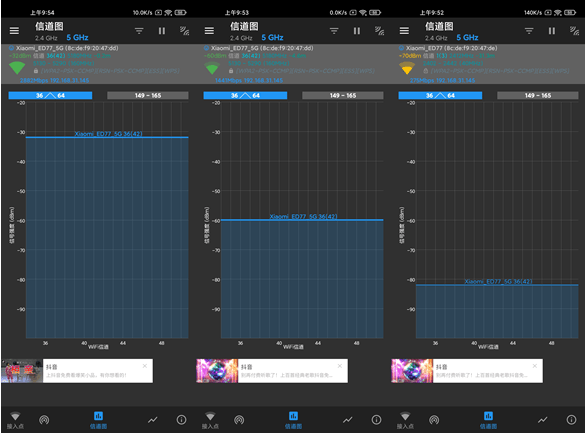This screenshot has height=434, width=585.
Task: Open channel rating icon in 9:54 screen
Action: click(x=44, y=420)
